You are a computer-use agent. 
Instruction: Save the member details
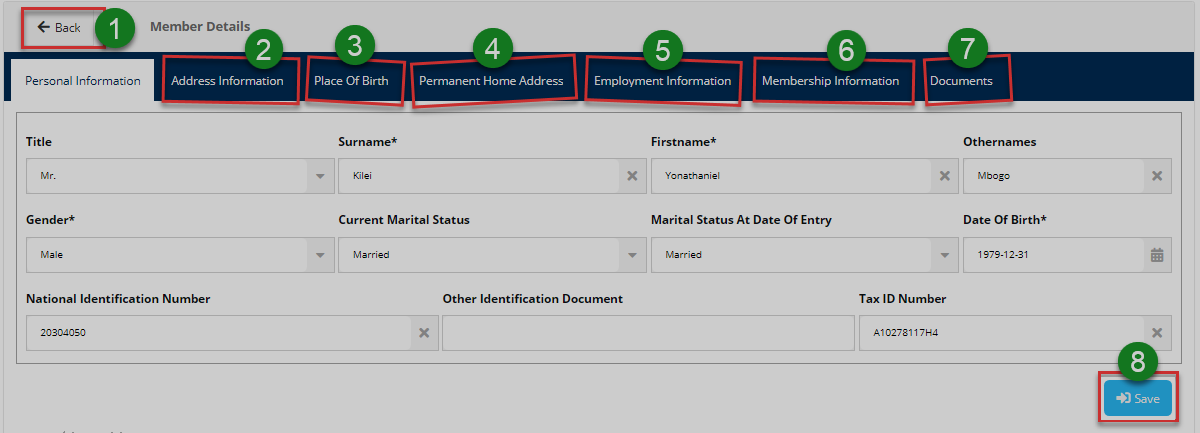(1138, 398)
